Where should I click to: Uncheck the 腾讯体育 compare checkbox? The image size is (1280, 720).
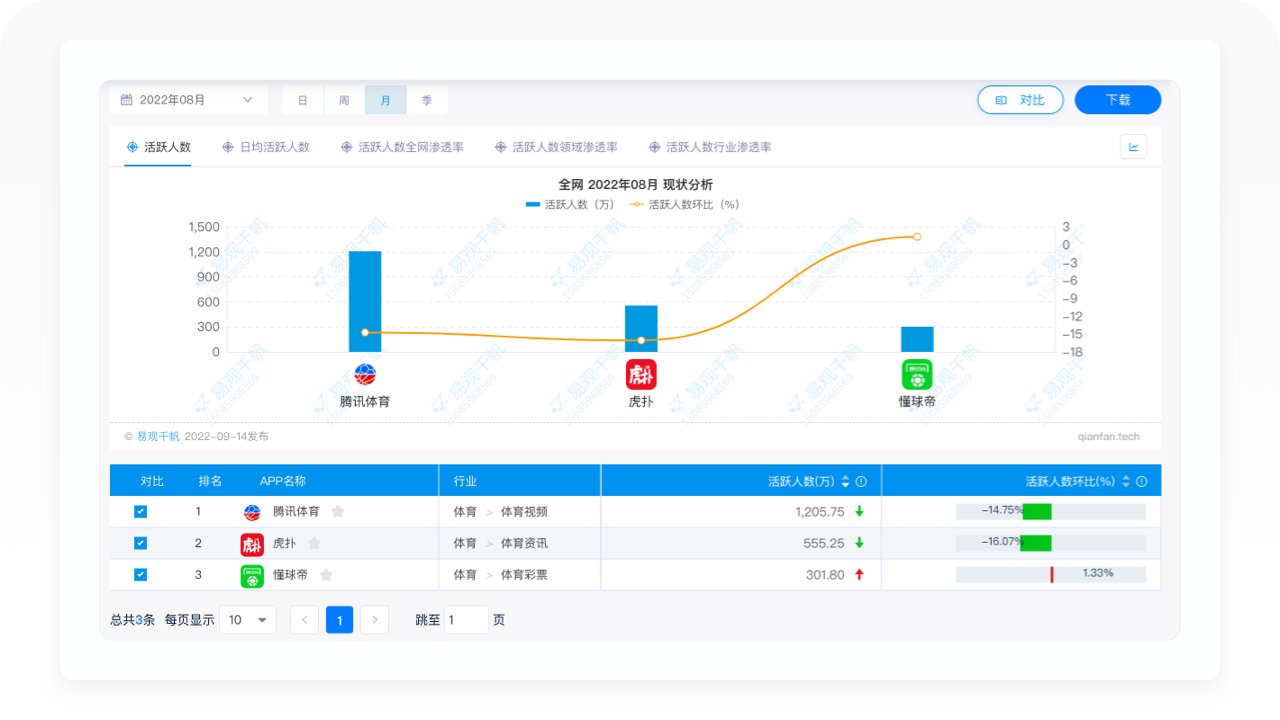[x=141, y=511]
